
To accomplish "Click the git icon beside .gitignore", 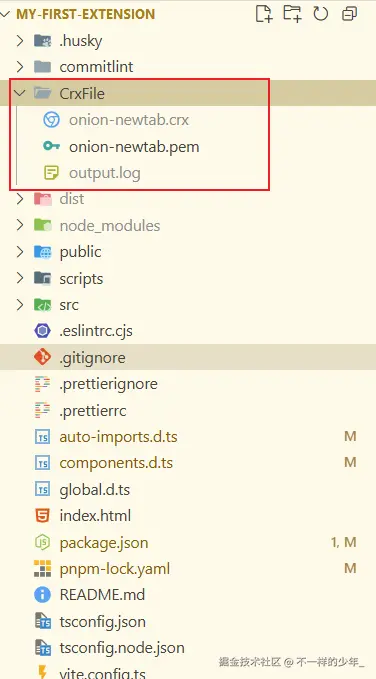I will (x=42, y=357).
